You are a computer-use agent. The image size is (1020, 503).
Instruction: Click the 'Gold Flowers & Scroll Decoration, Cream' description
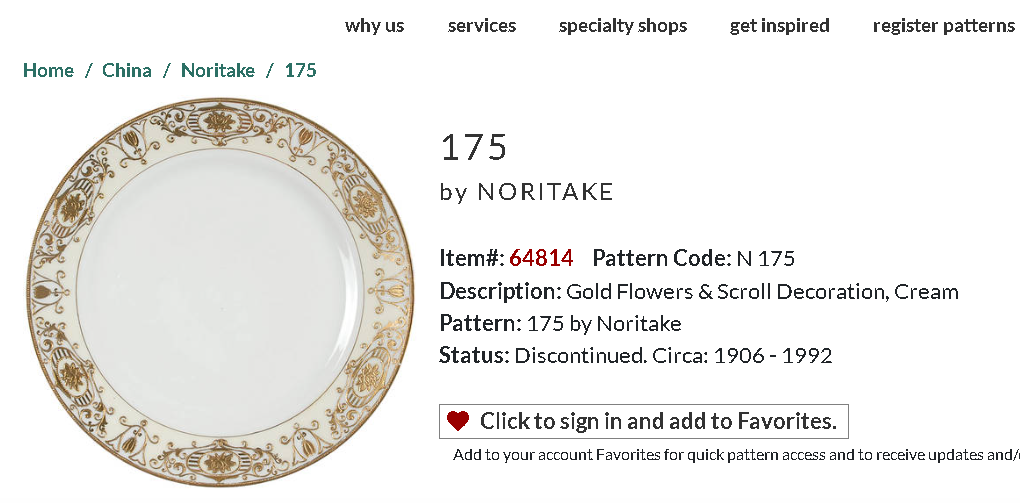pos(762,292)
